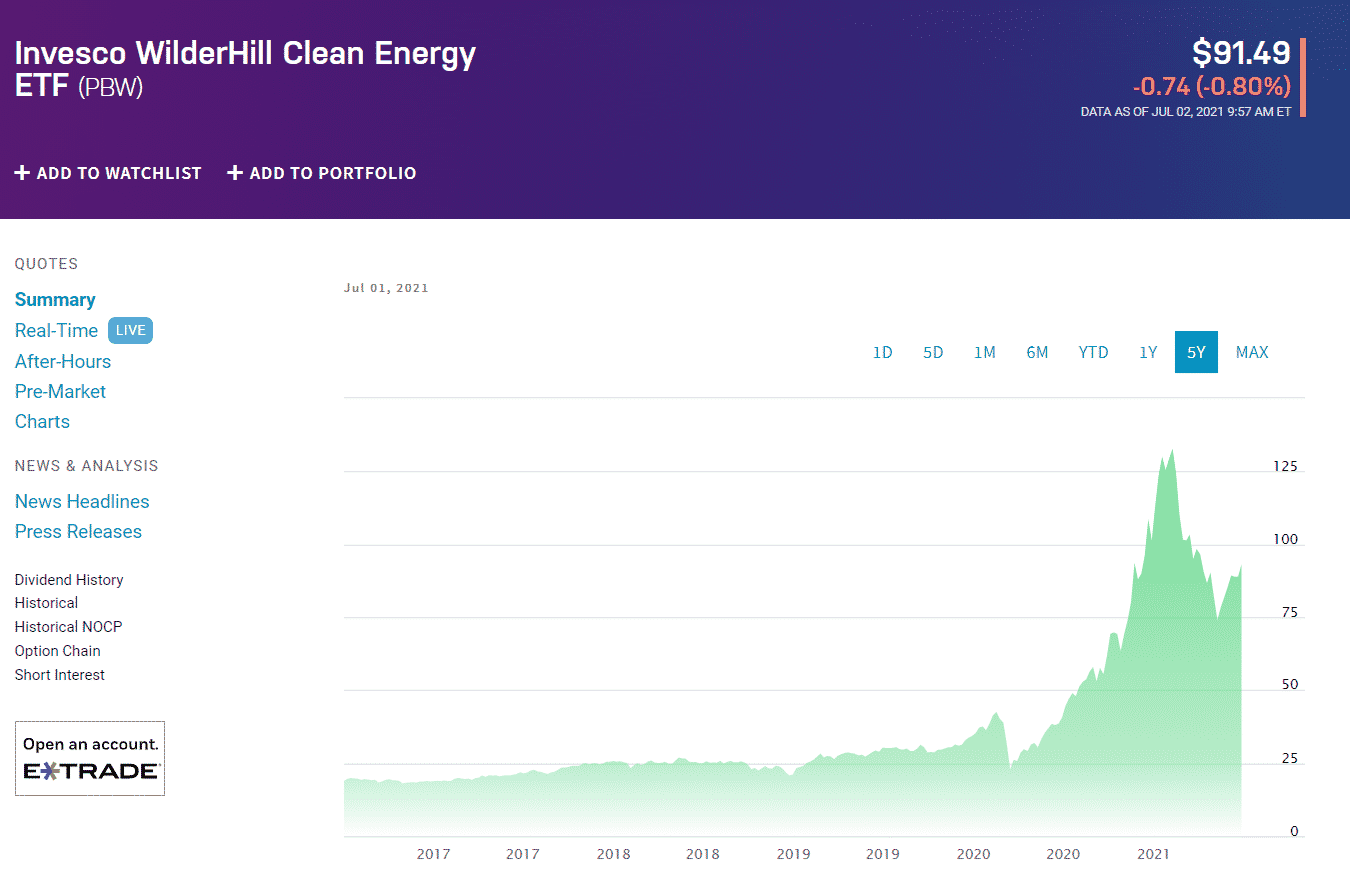
Task: Show the YTD chart range
Action: point(1093,352)
